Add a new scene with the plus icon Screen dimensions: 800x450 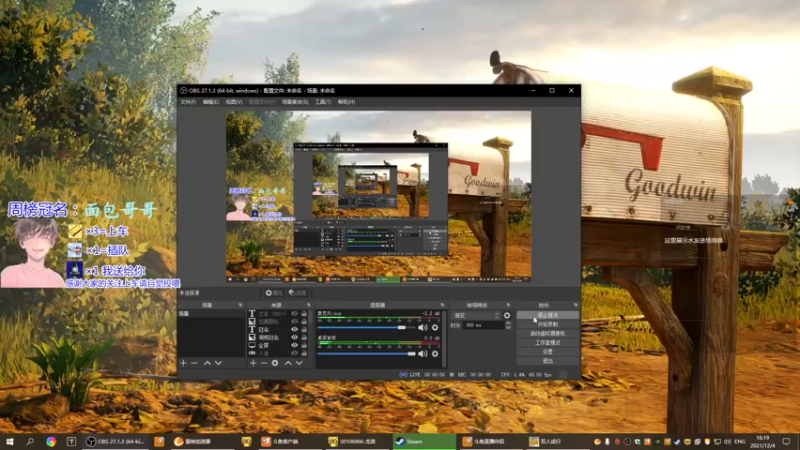click(x=183, y=363)
